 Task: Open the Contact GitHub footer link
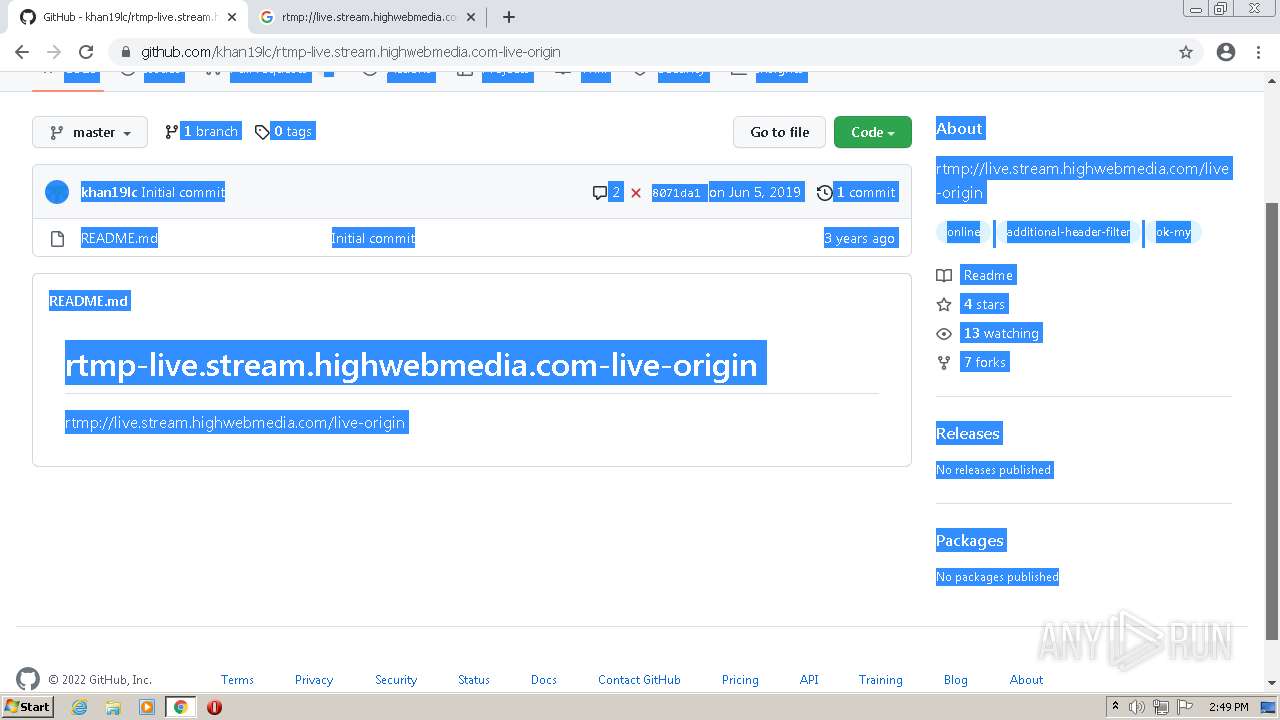coord(639,679)
